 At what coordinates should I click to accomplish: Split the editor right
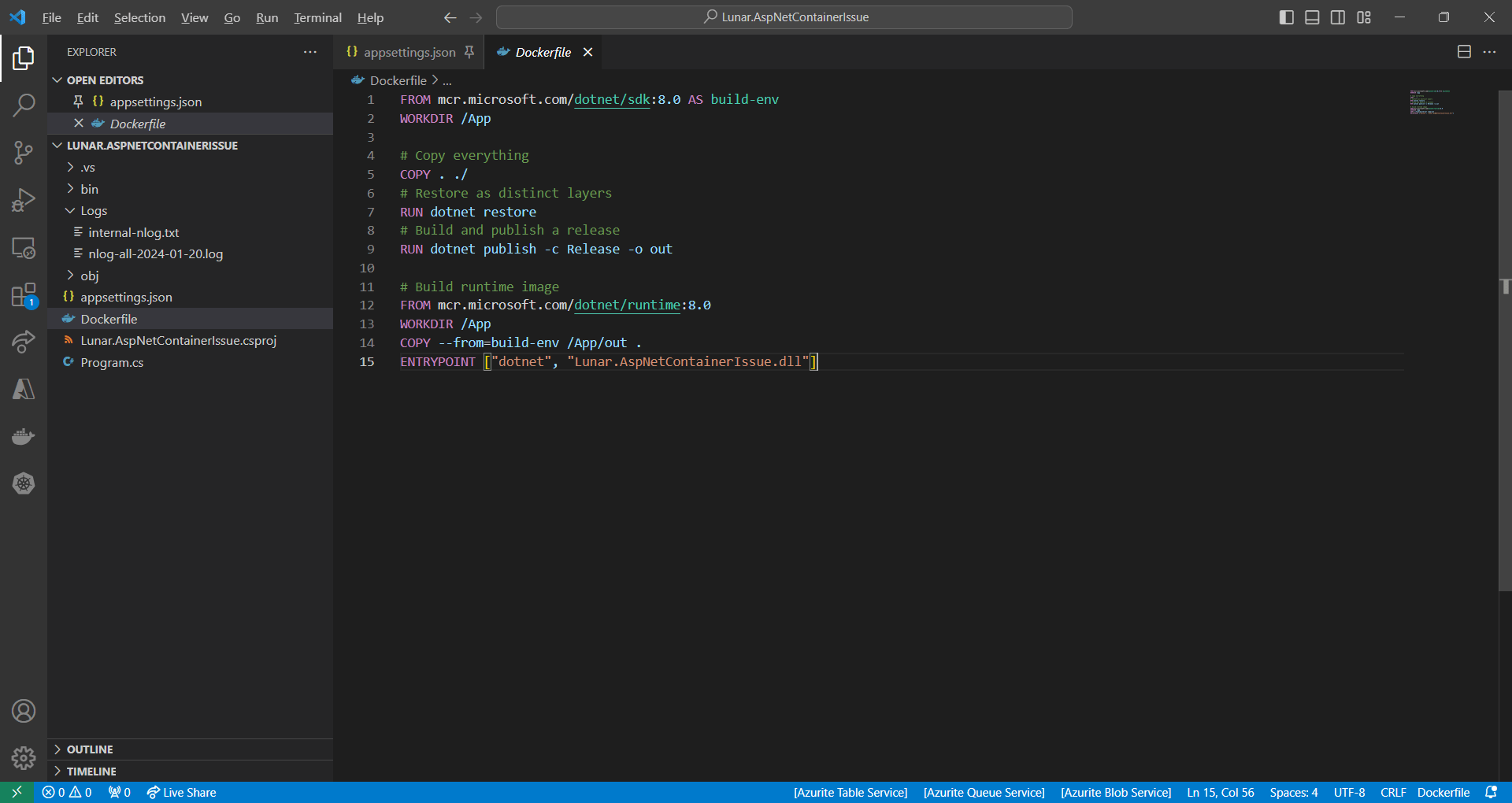coord(1464,52)
